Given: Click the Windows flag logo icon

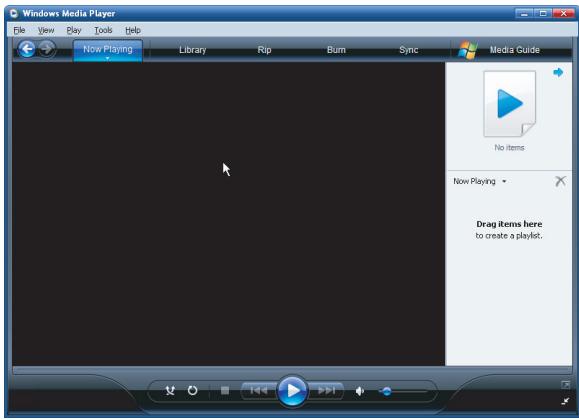Looking at the screenshot, I should 468,50.
